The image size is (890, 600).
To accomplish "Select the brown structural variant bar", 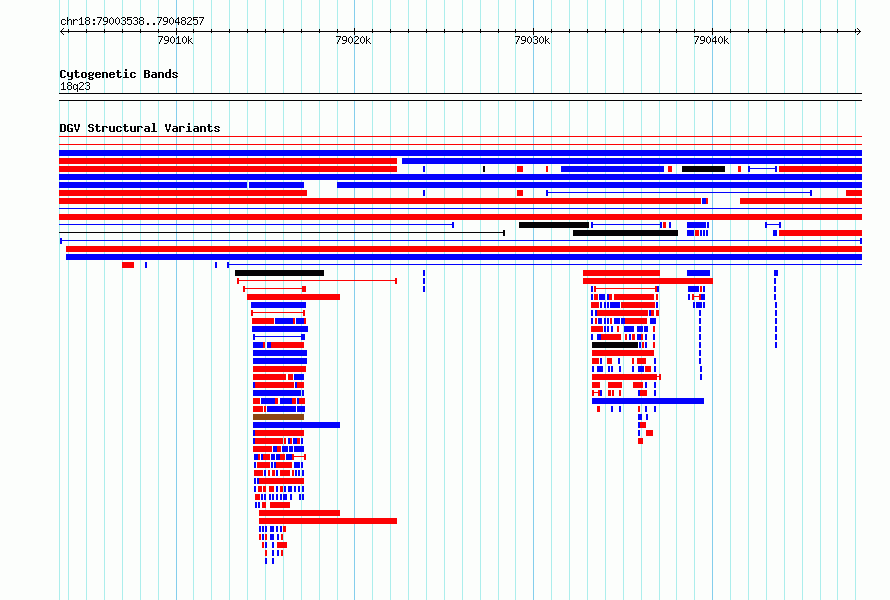I will pos(278,417).
